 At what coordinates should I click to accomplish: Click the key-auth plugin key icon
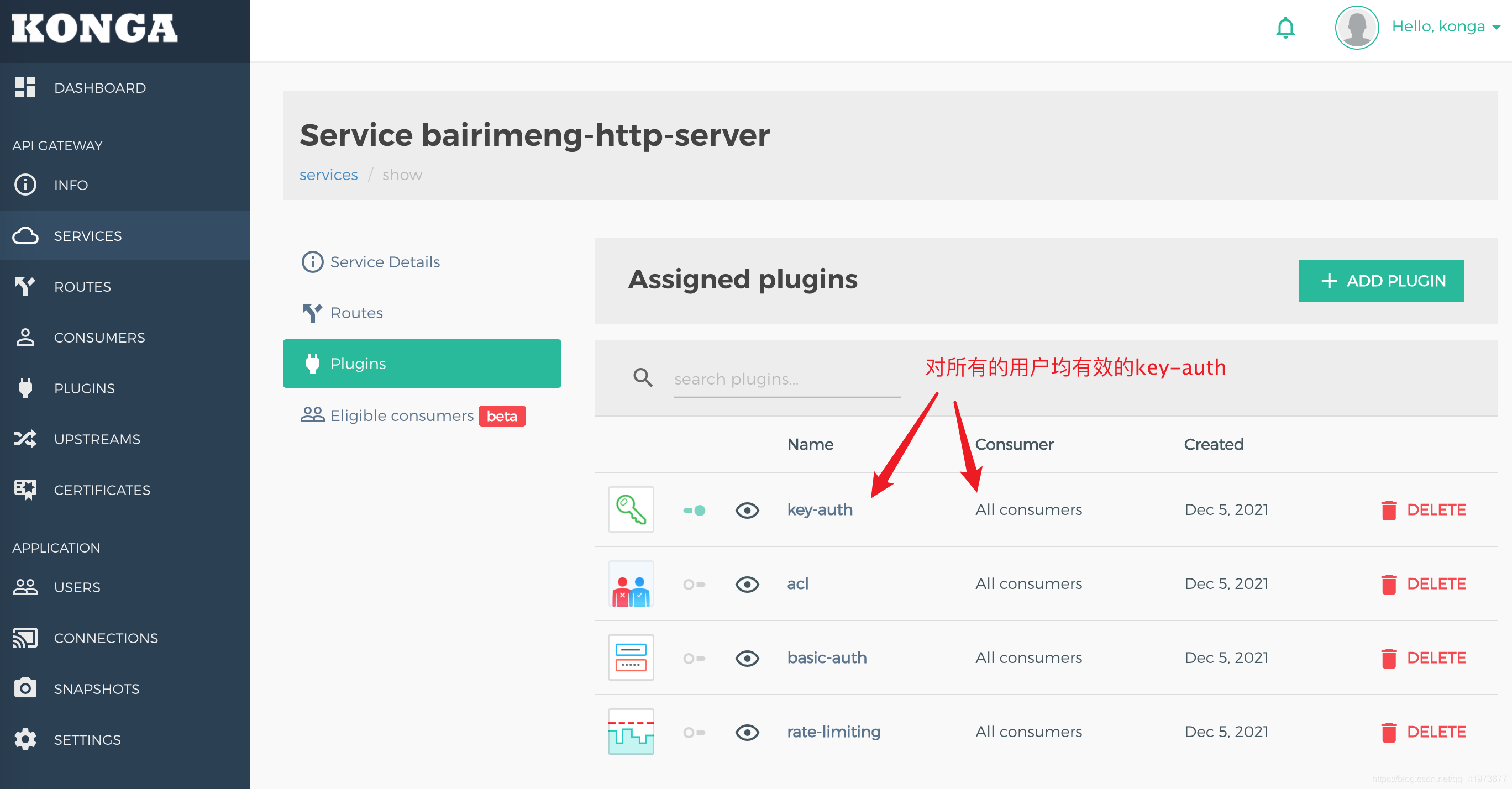tap(631, 509)
